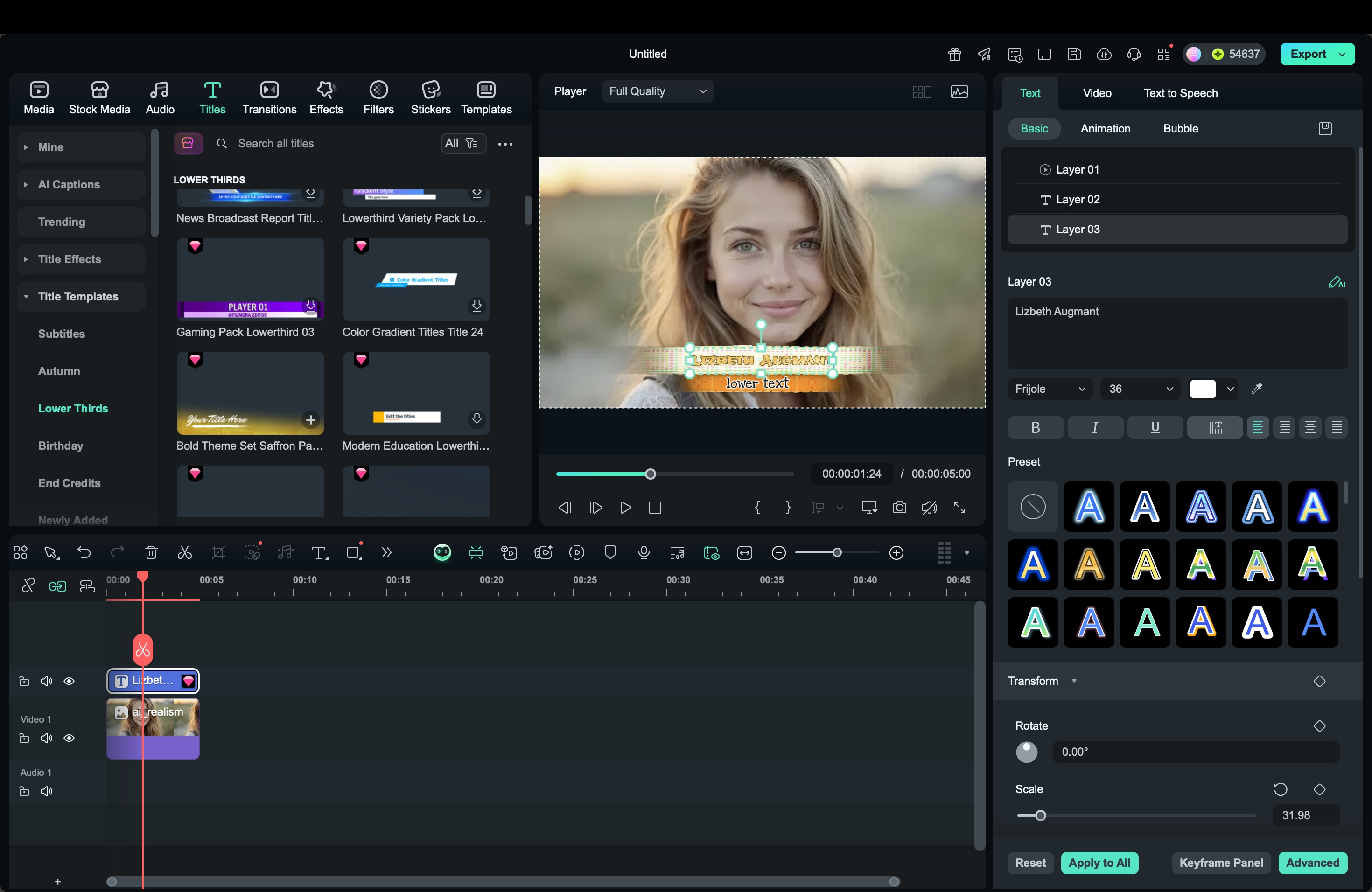
Task: Mute the Audio 1 track
Action: point(47,791)
